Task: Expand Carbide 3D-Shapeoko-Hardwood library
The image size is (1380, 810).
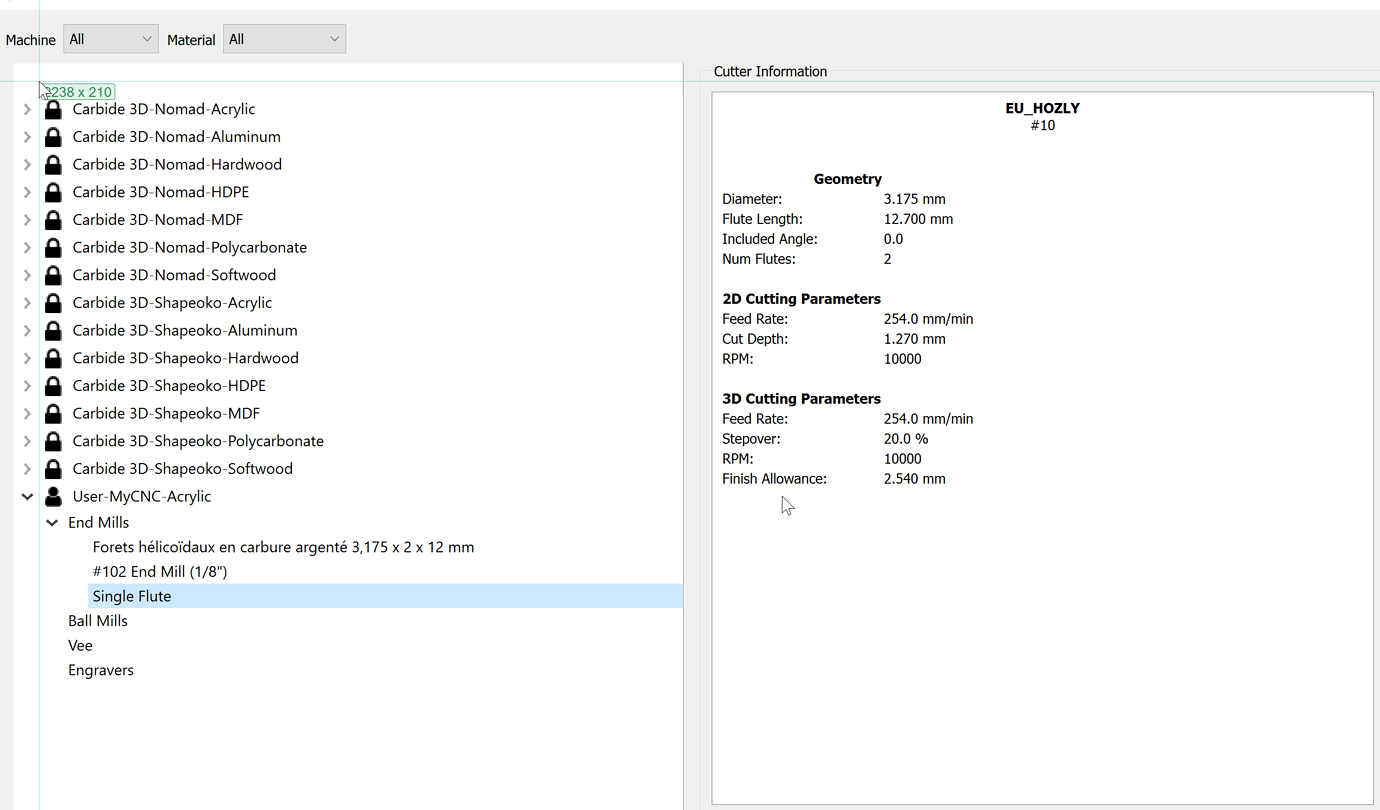Action: click(x=27, y=358)
